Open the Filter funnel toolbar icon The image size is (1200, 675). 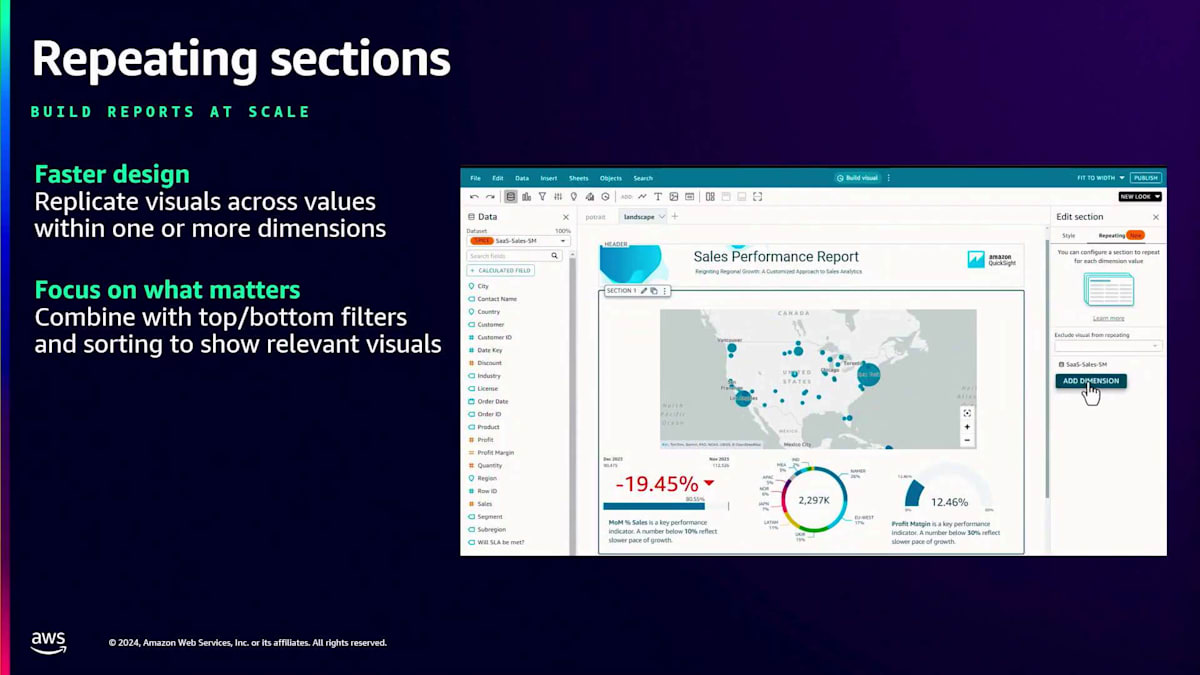pos(542,197)
